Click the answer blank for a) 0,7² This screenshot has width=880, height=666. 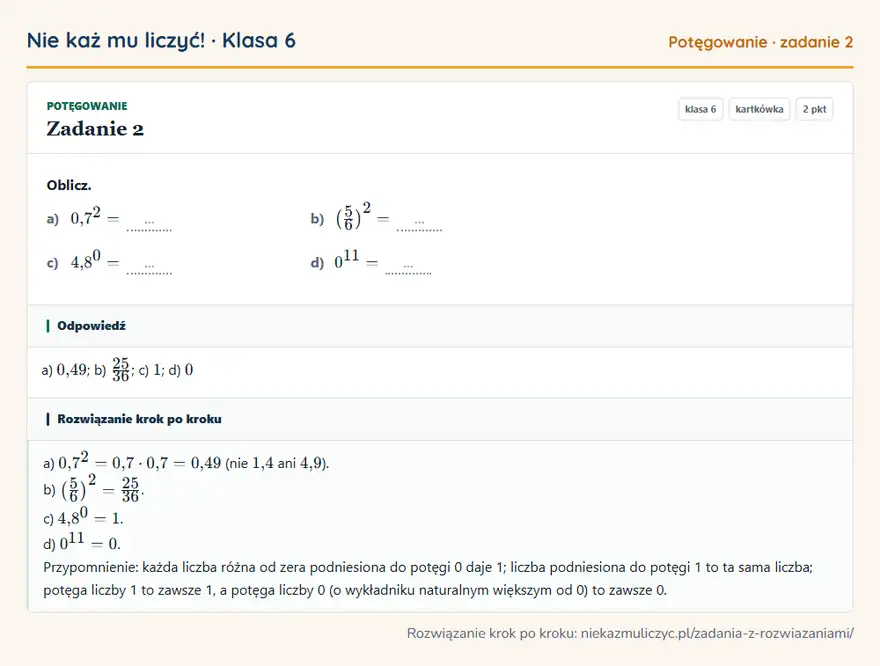[x=149, y=224]
